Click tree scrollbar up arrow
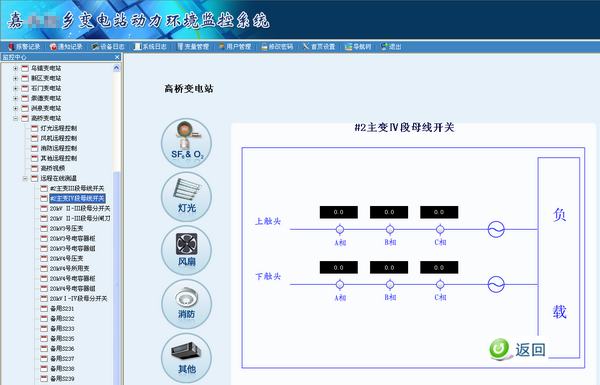The width and height of the screenshot is (600, 385). pyautogui.click(x=116, y=68)
